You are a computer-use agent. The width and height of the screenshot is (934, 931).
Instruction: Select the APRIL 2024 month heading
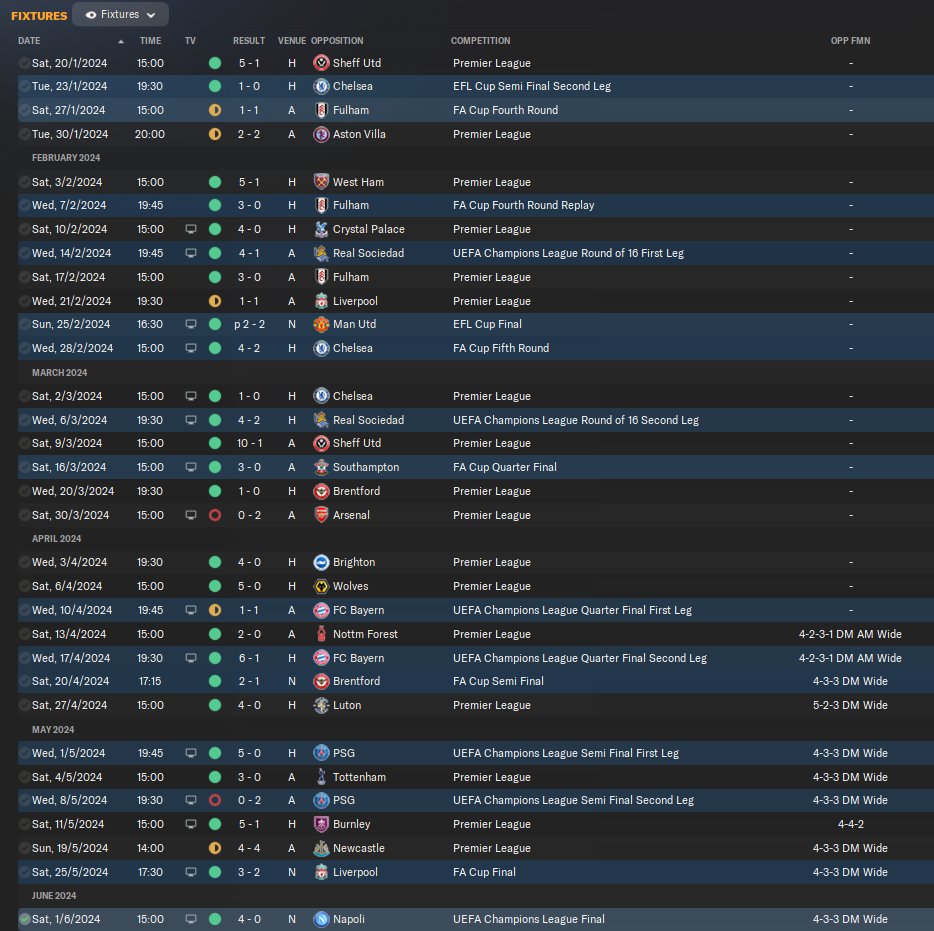tap(57, 538)
